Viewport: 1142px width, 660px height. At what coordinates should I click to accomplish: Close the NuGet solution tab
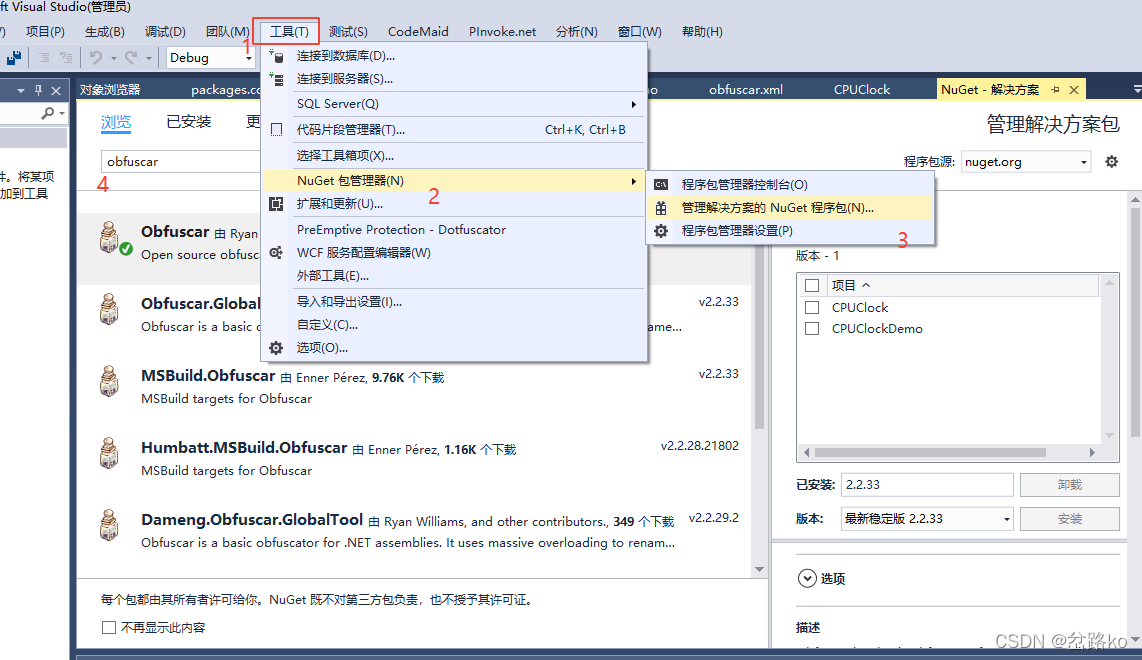point(1074,90)
